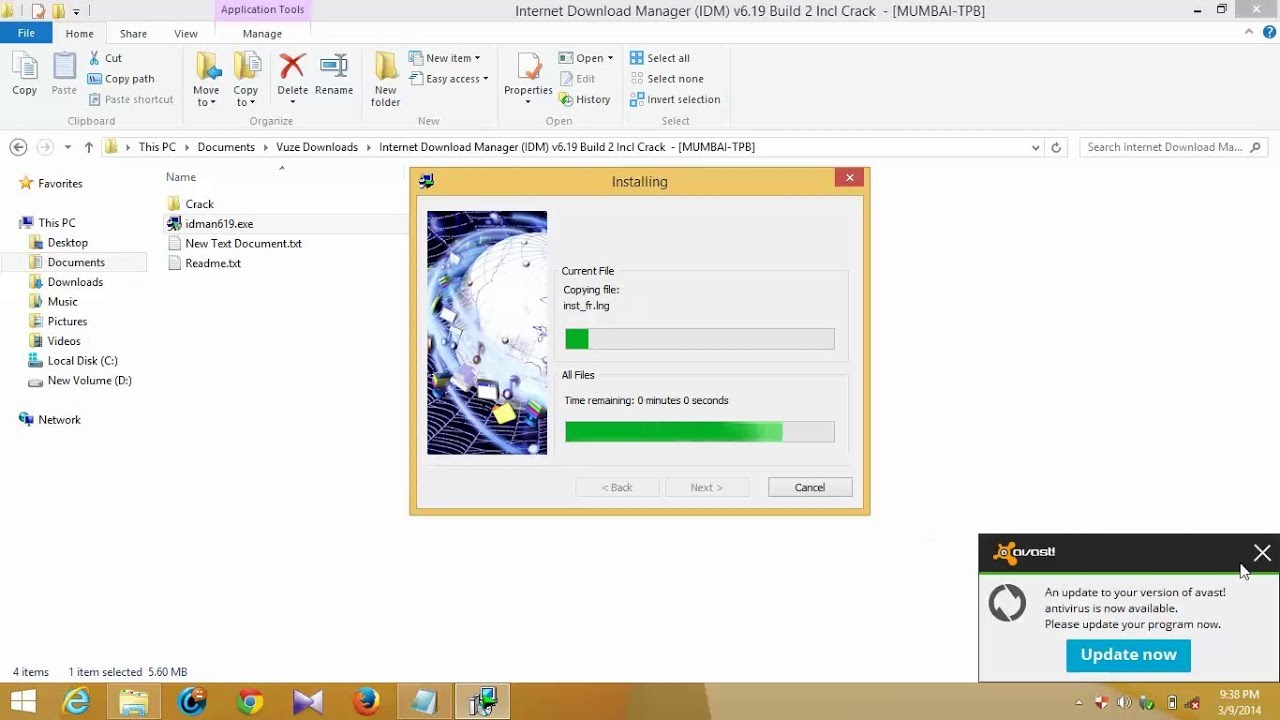Open the Windows Start button
The width and height of the screenshot is (1280, 720).
23,702
